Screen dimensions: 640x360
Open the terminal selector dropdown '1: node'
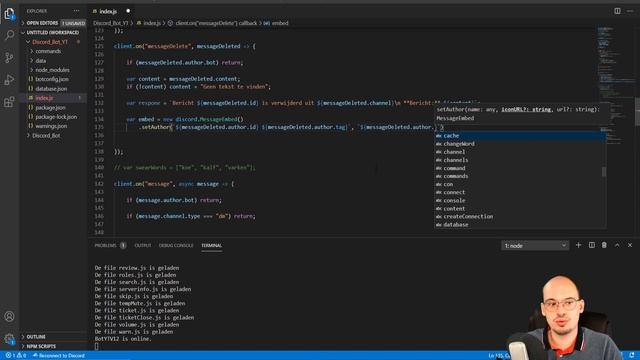[535, 246]
